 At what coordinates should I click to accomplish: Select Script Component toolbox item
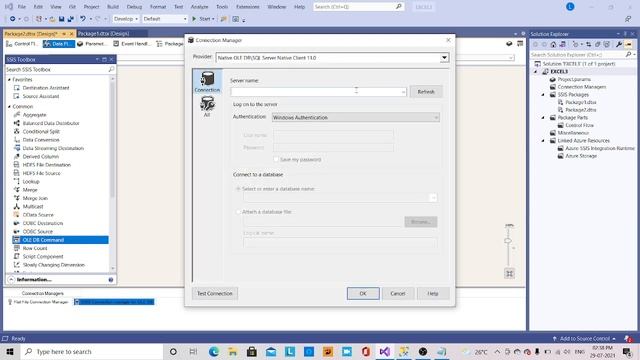tap(43, 256)
